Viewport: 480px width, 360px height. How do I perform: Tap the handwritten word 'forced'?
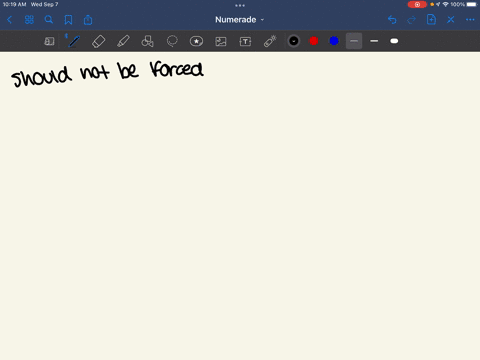pos(177,69)
